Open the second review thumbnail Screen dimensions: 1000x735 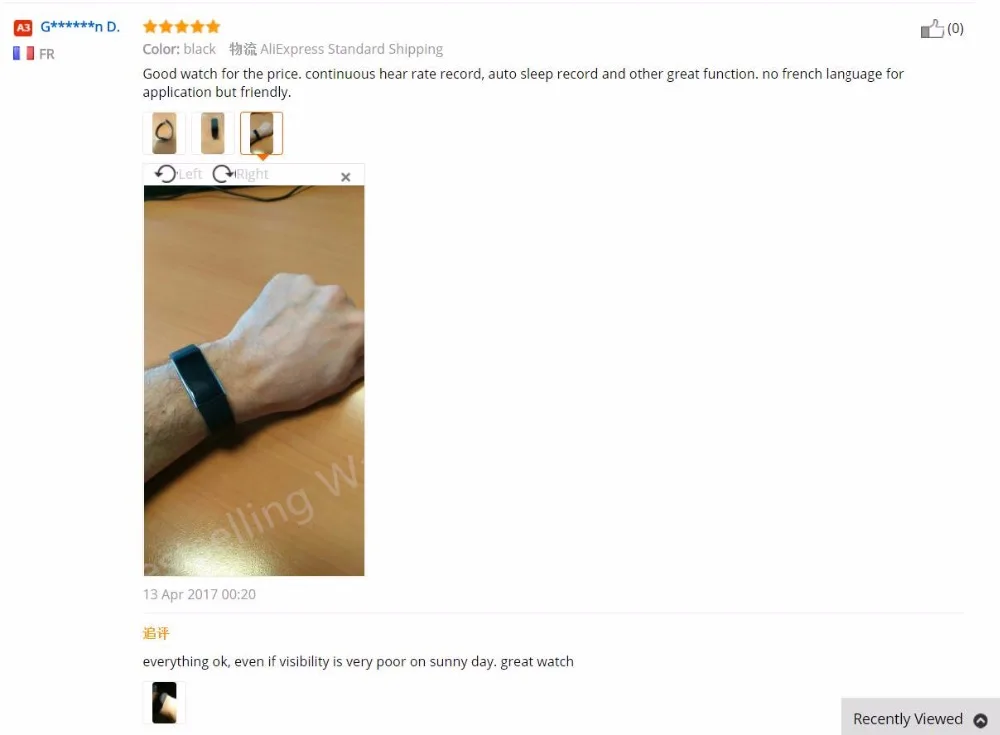pos(213,133)
